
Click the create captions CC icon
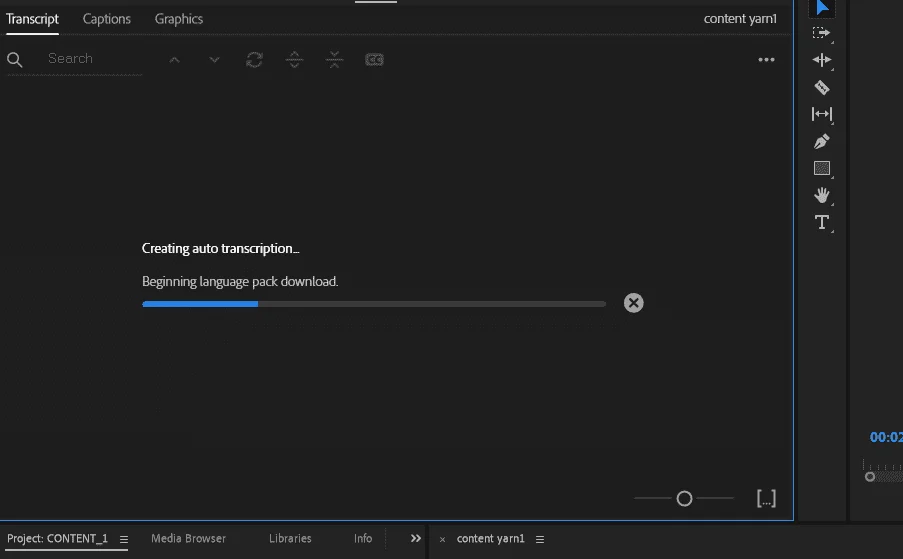pos(374,59)
